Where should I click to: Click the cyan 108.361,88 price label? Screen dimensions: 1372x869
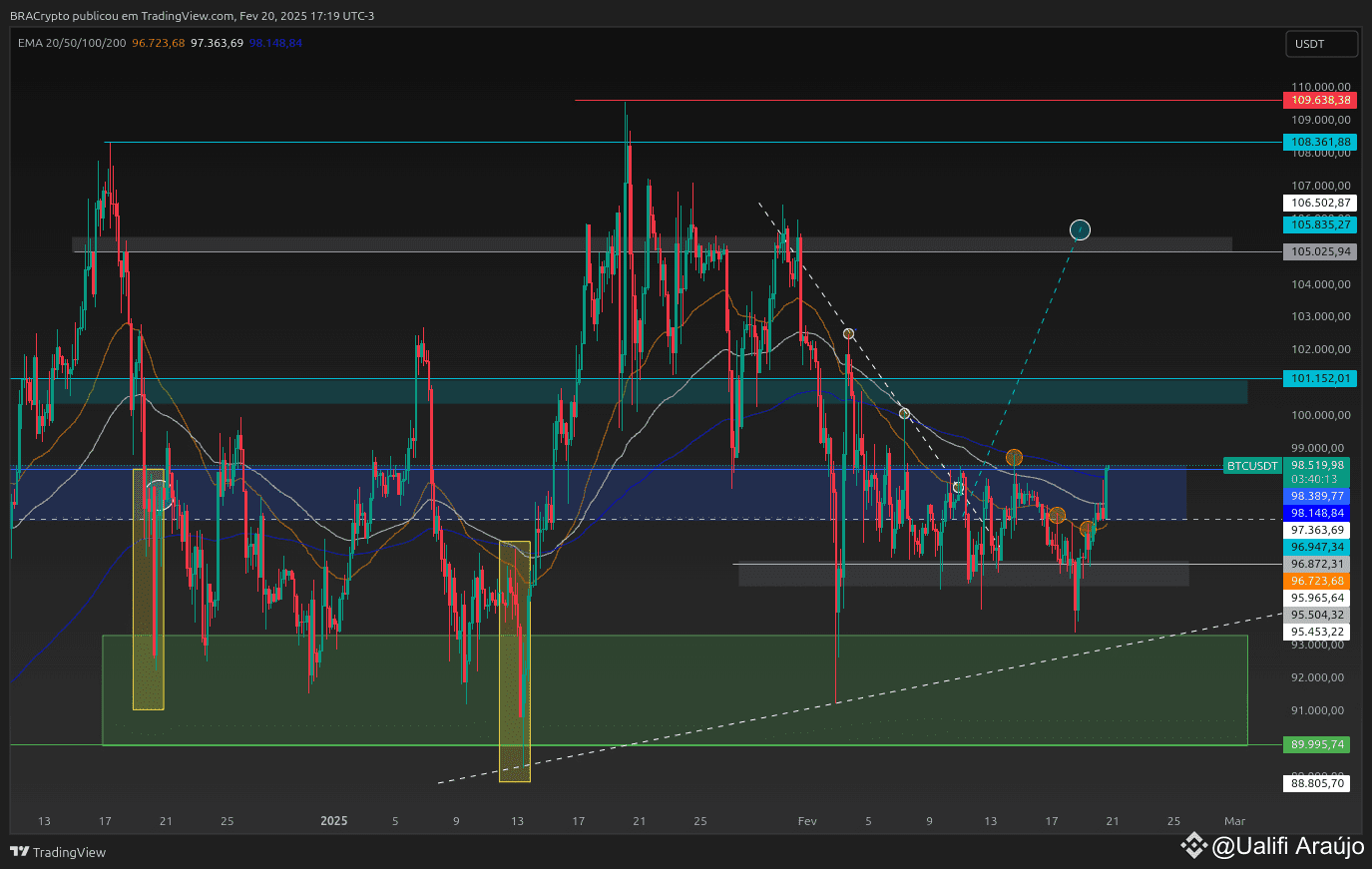coord(1319,142)
